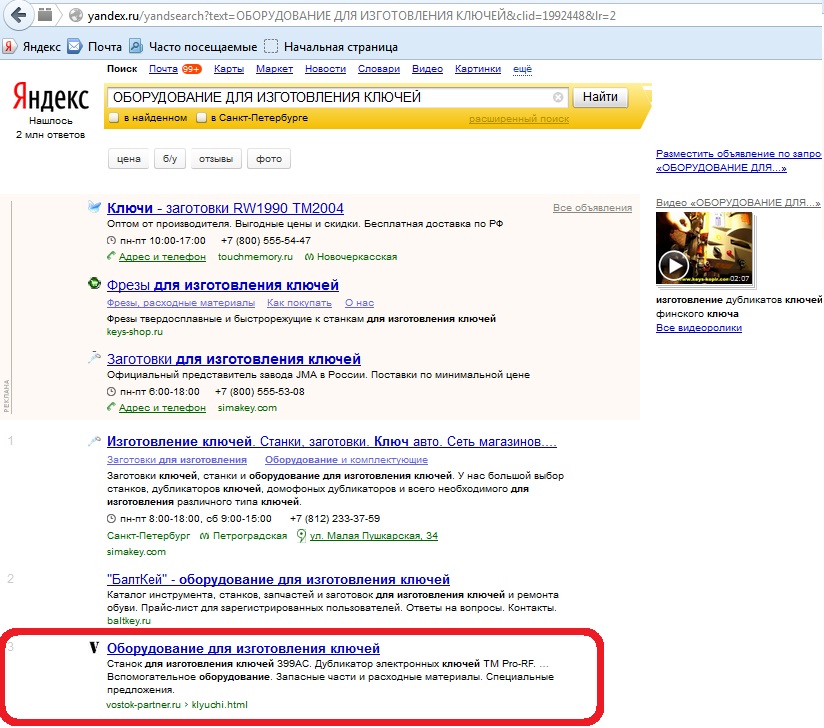Image resolution: width=824 pixels, height=728 pixels.
Task: Open vostok-partner.ru klyuchi.html link
Action: [x=177, y=705]
